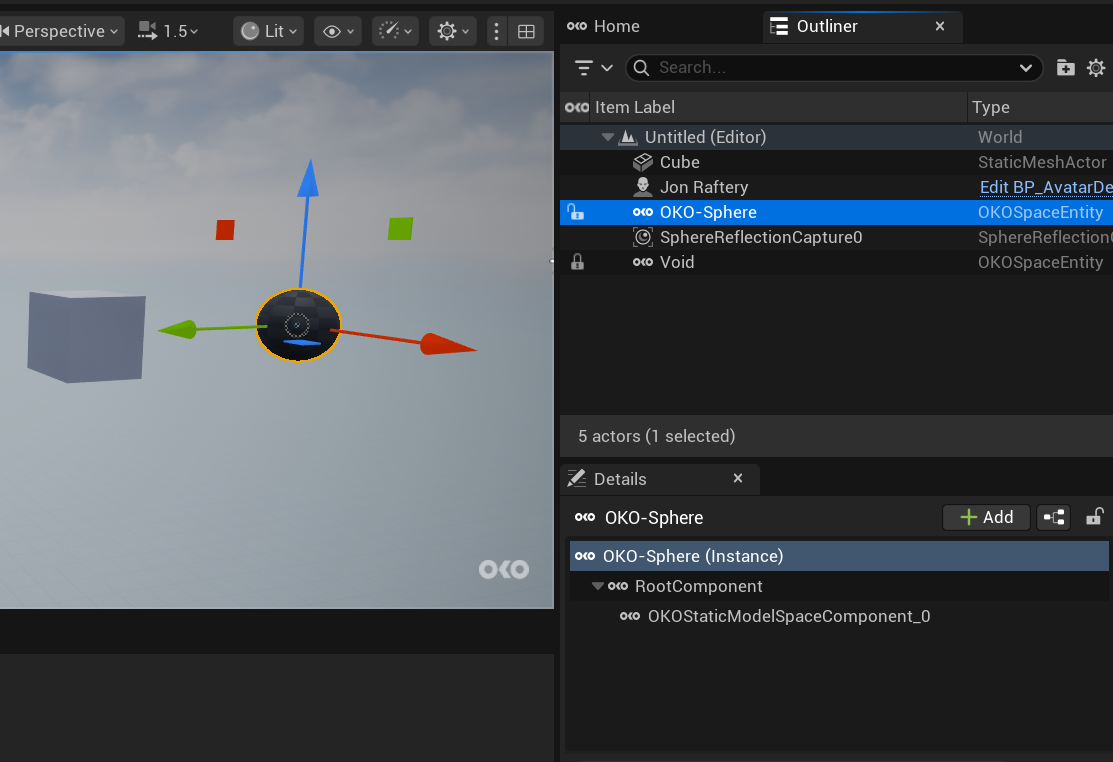
Task: Toggle the lock on OKO-Sphere row
Action: coord(576,212)
